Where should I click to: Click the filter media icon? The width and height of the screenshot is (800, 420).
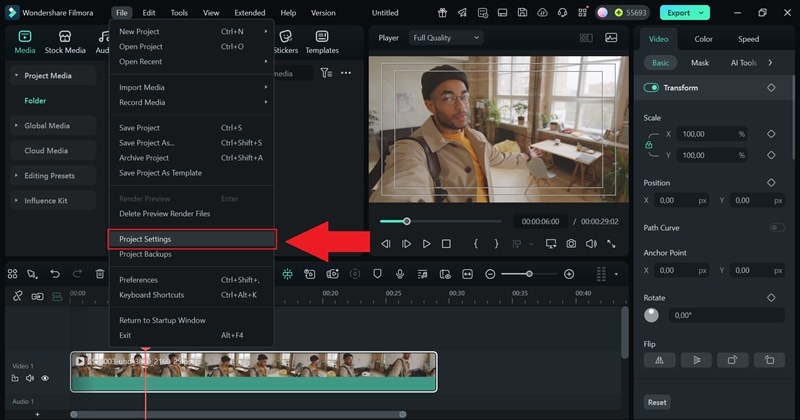click(326, 73)
